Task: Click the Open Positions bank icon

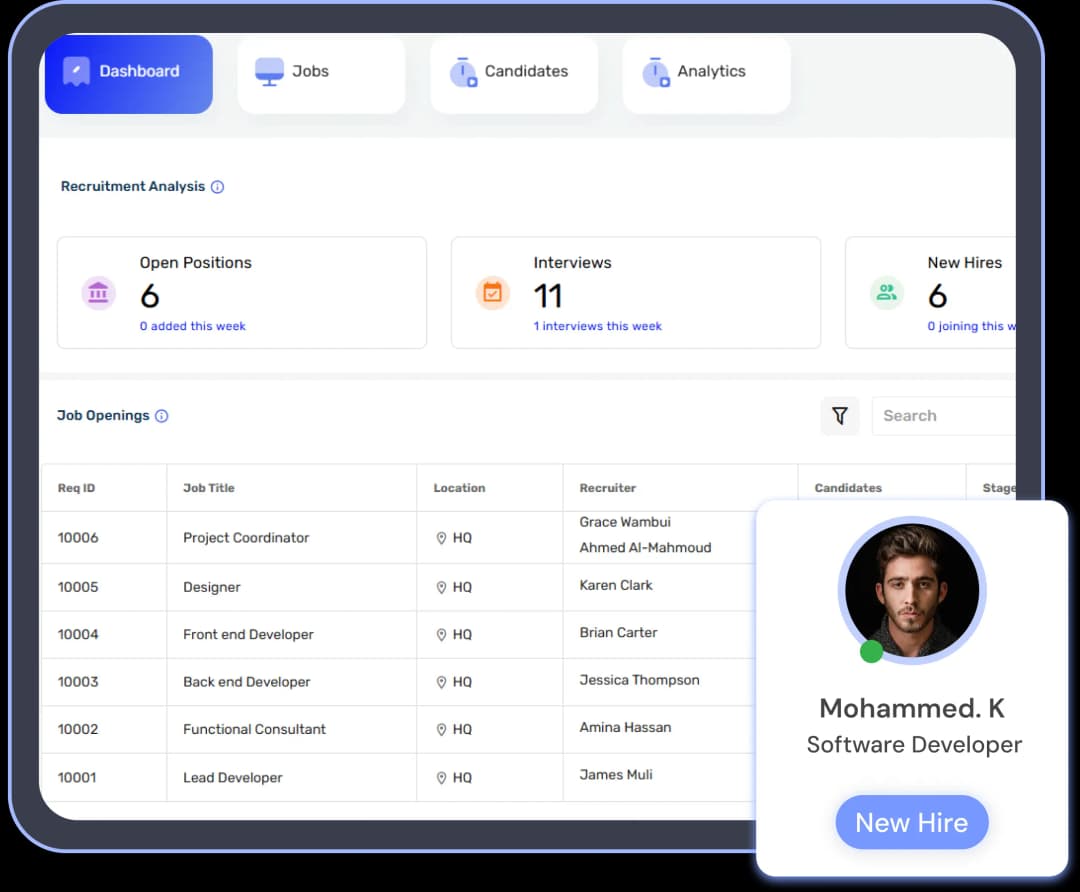Action: (x=98, y=293)
